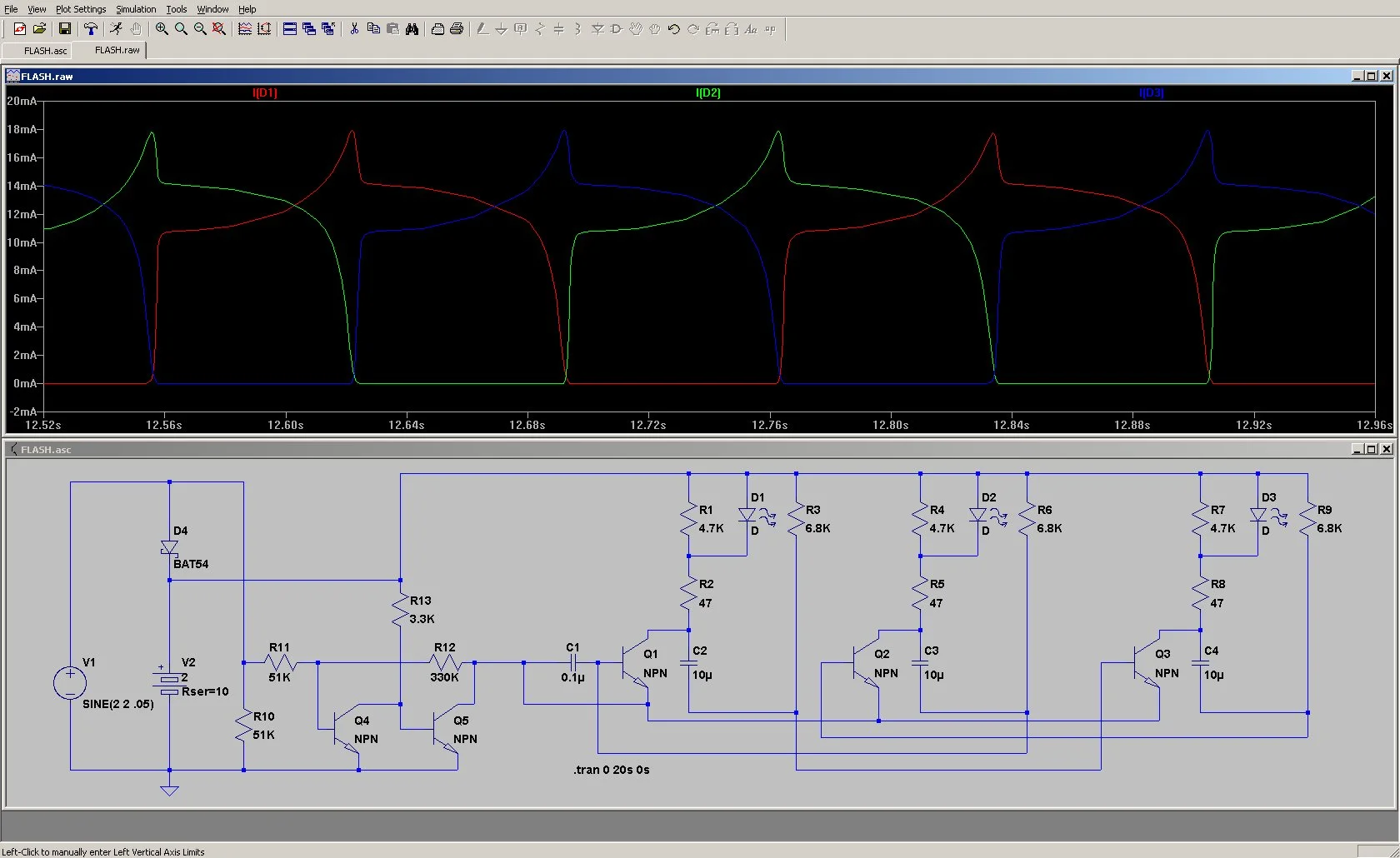Click the Cut scissors icon
This screenshot has width=1400, height=858.
click(x=354, y=29)
